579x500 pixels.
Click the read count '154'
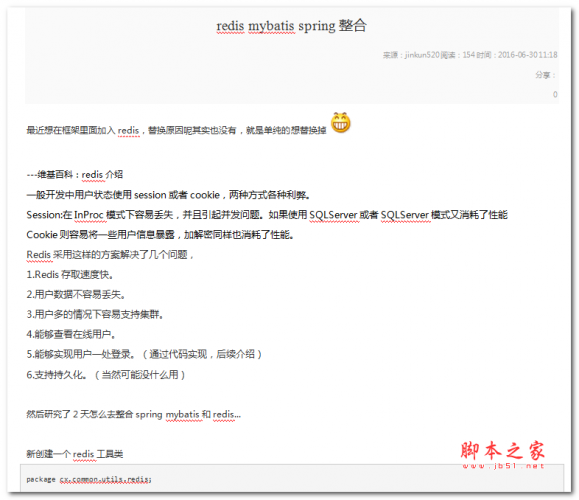point(468,55)
